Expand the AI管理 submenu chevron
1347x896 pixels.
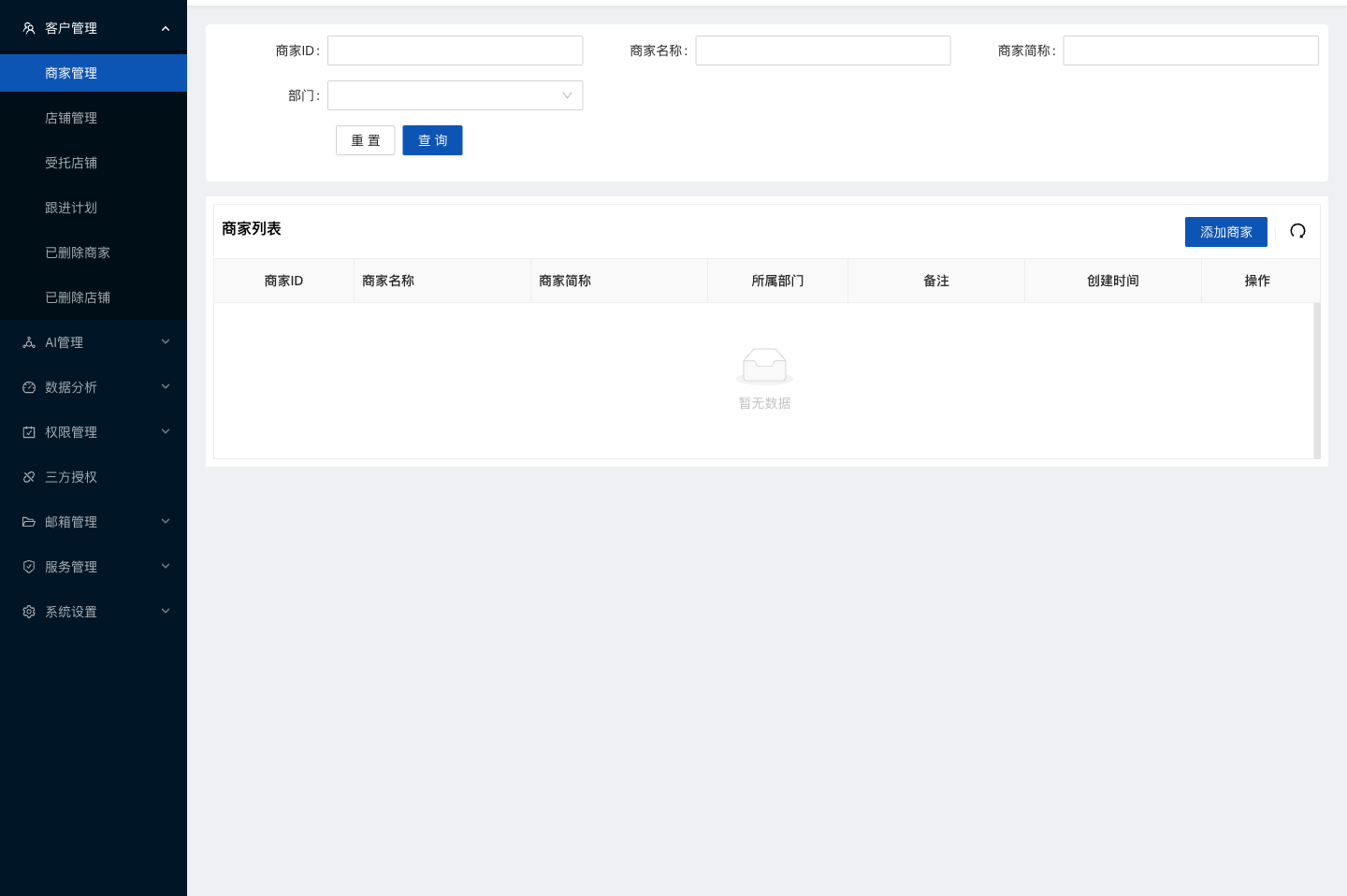(x=166, y=342)
